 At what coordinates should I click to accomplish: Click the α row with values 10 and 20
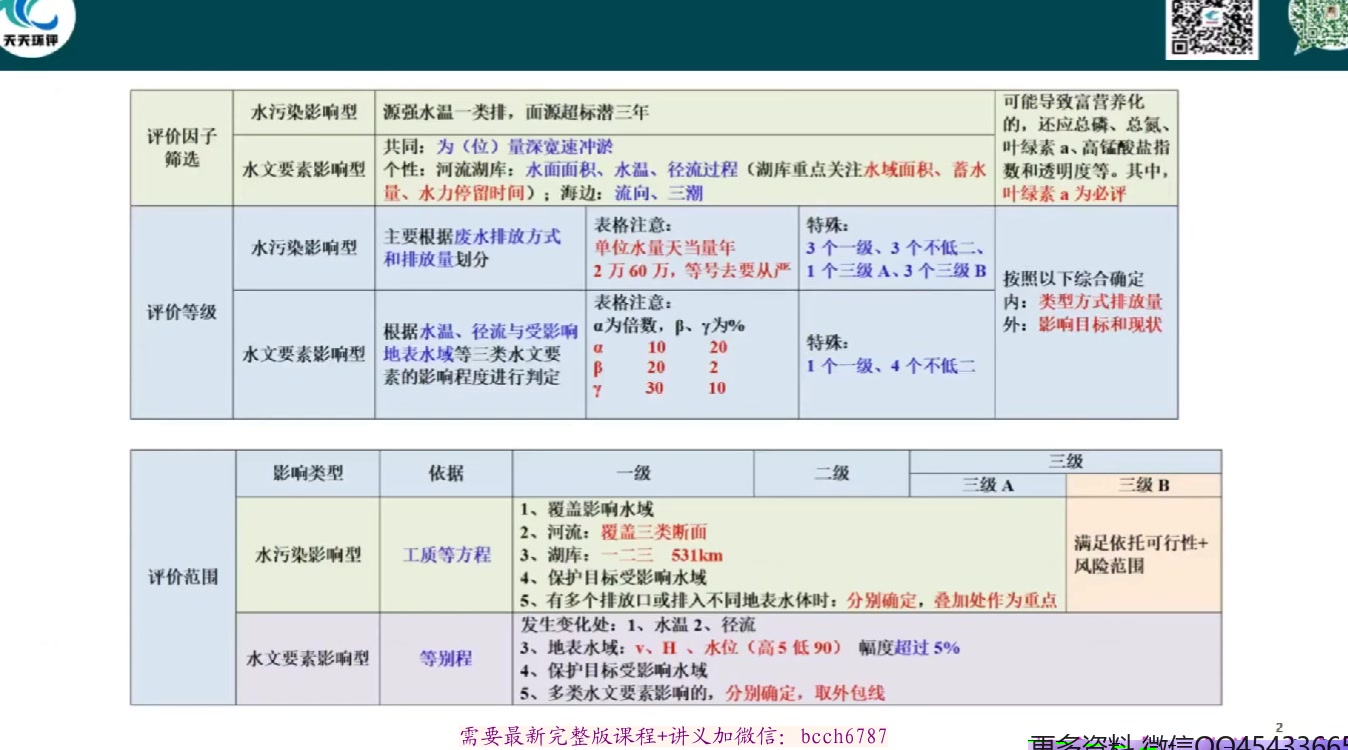click(661, 348)
